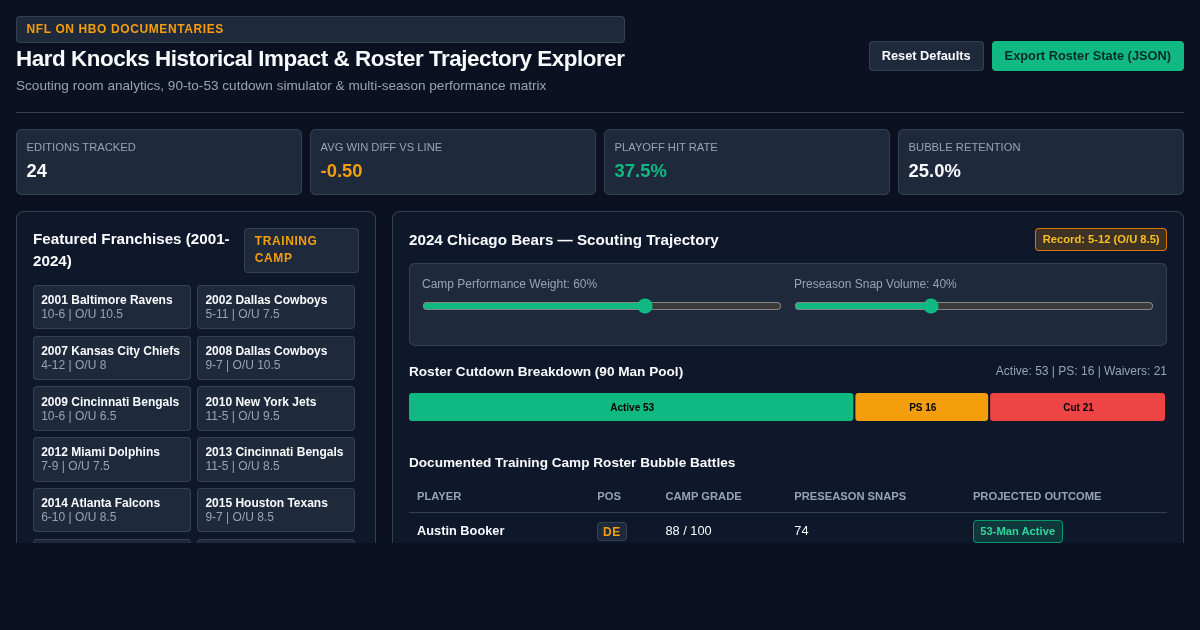The image size is (1200, 630).
Task: Click the PLAYER column header
Action: pos(439,496)
